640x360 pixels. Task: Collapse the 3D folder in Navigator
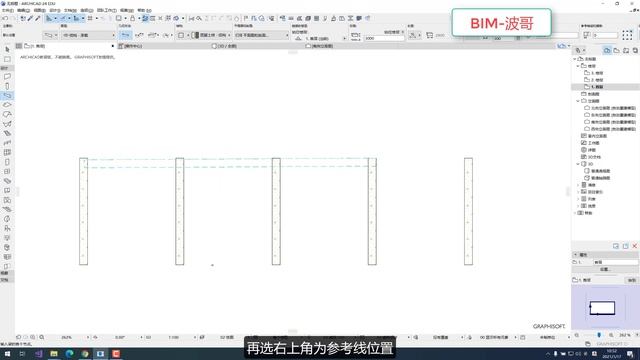pos(578,164)
